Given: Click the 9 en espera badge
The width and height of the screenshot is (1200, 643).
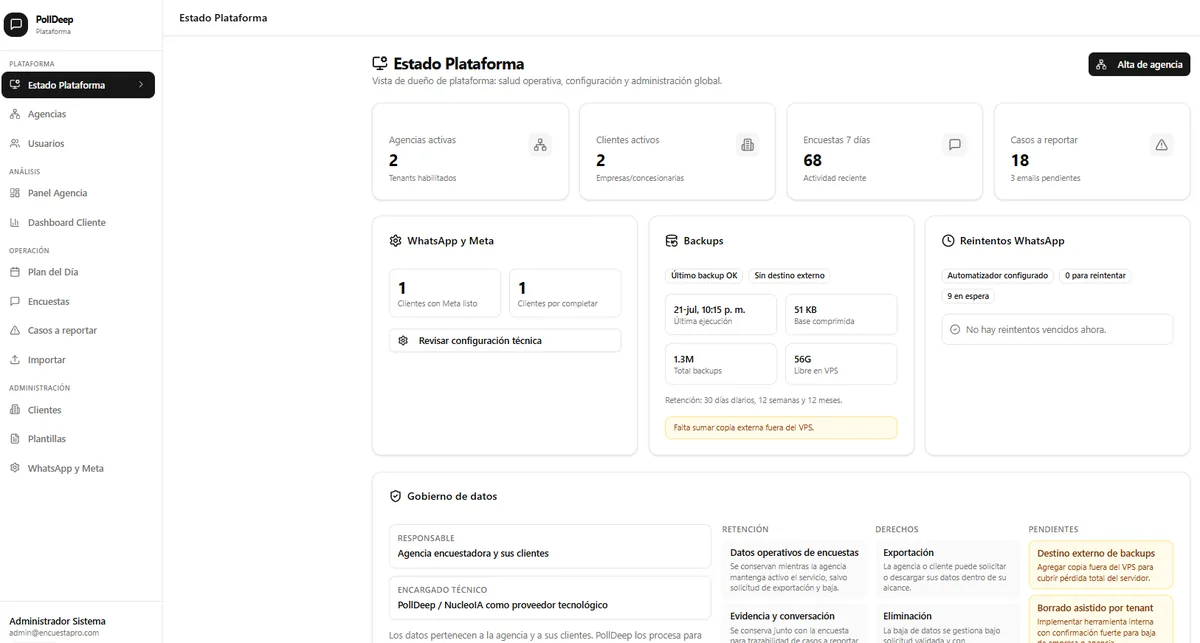Looking at the screenshot, I should point(968,296).
